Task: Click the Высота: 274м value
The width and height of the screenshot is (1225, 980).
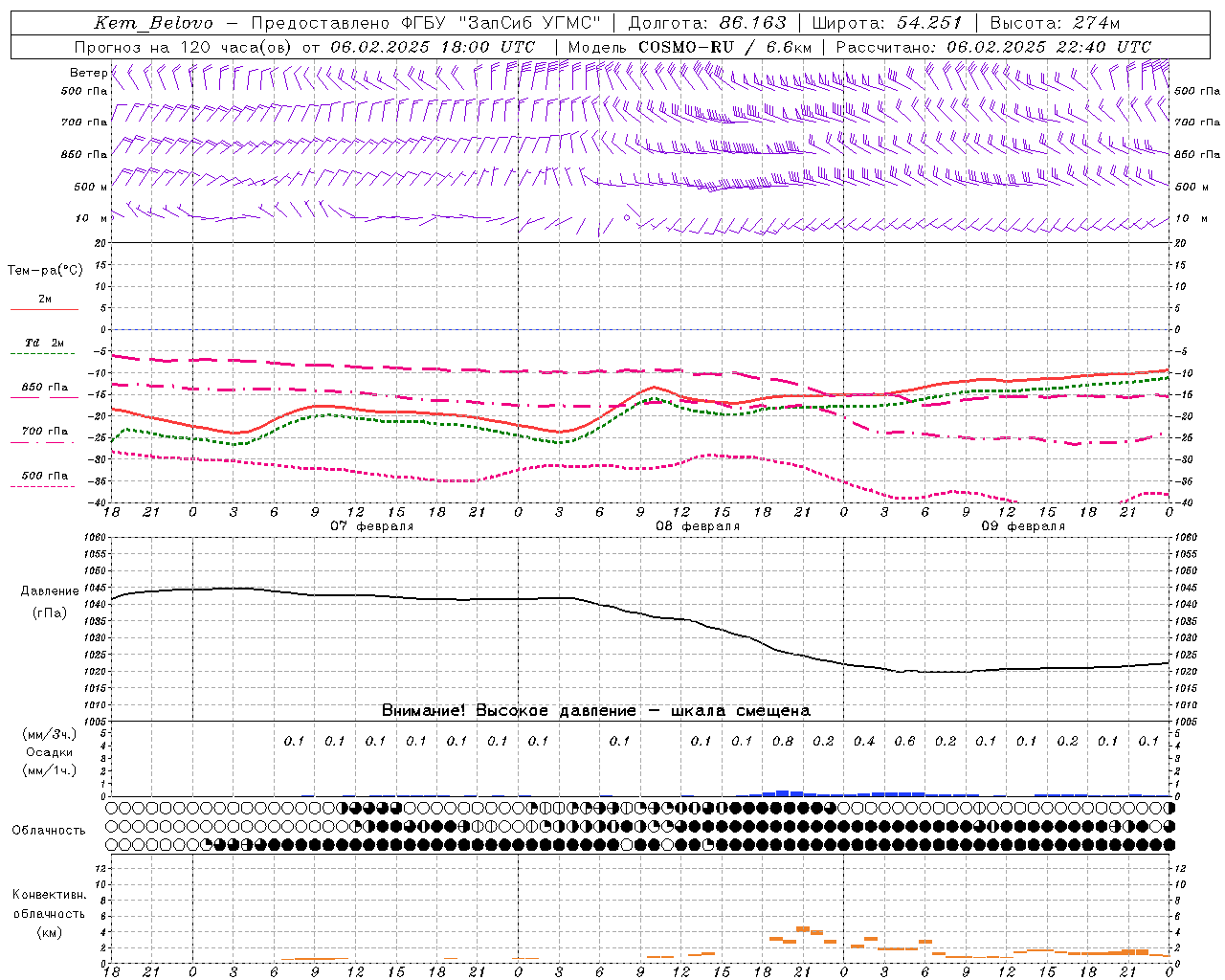Action: click(1055, 23)
